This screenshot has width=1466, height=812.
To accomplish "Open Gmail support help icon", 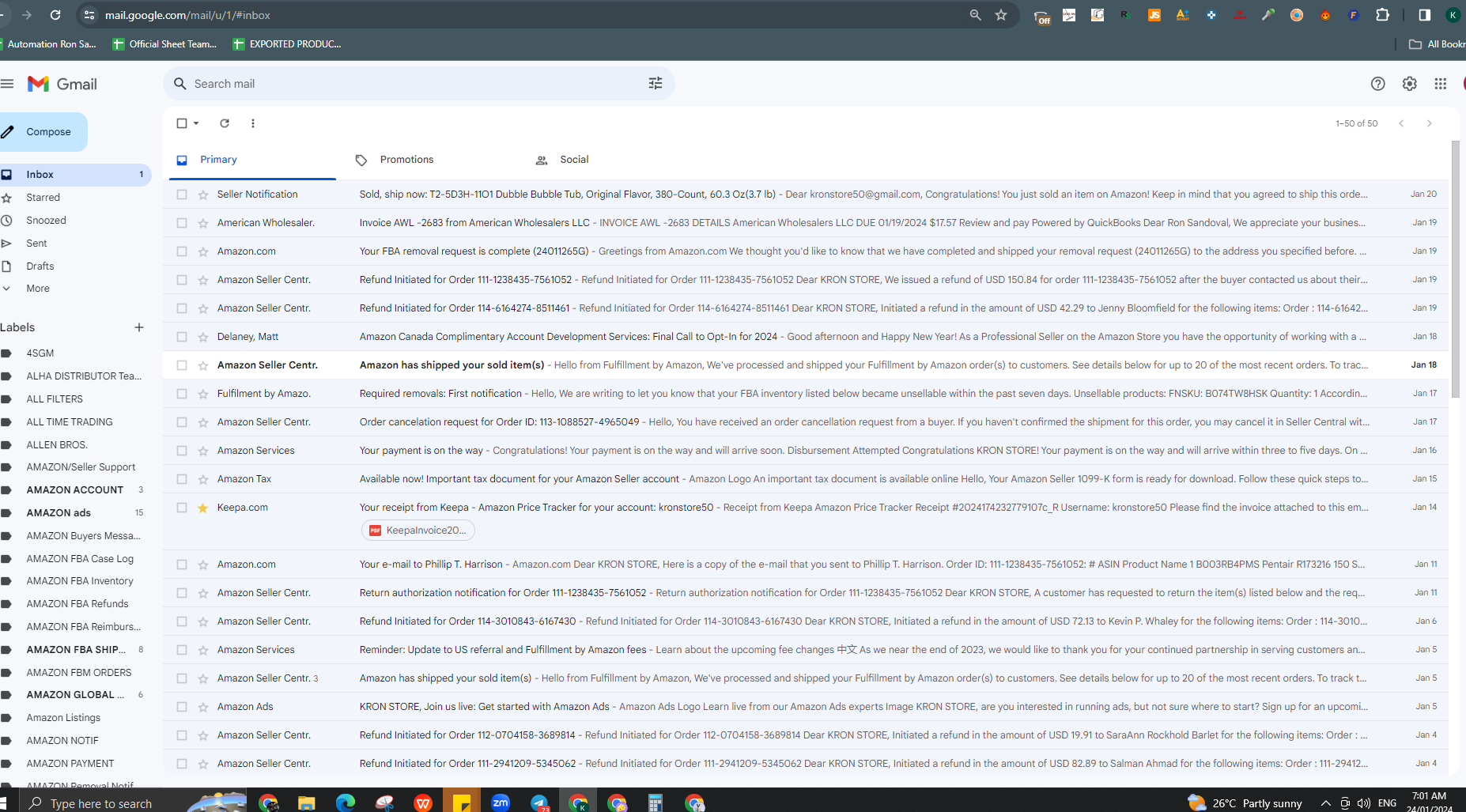I will tap(1378, 84).
